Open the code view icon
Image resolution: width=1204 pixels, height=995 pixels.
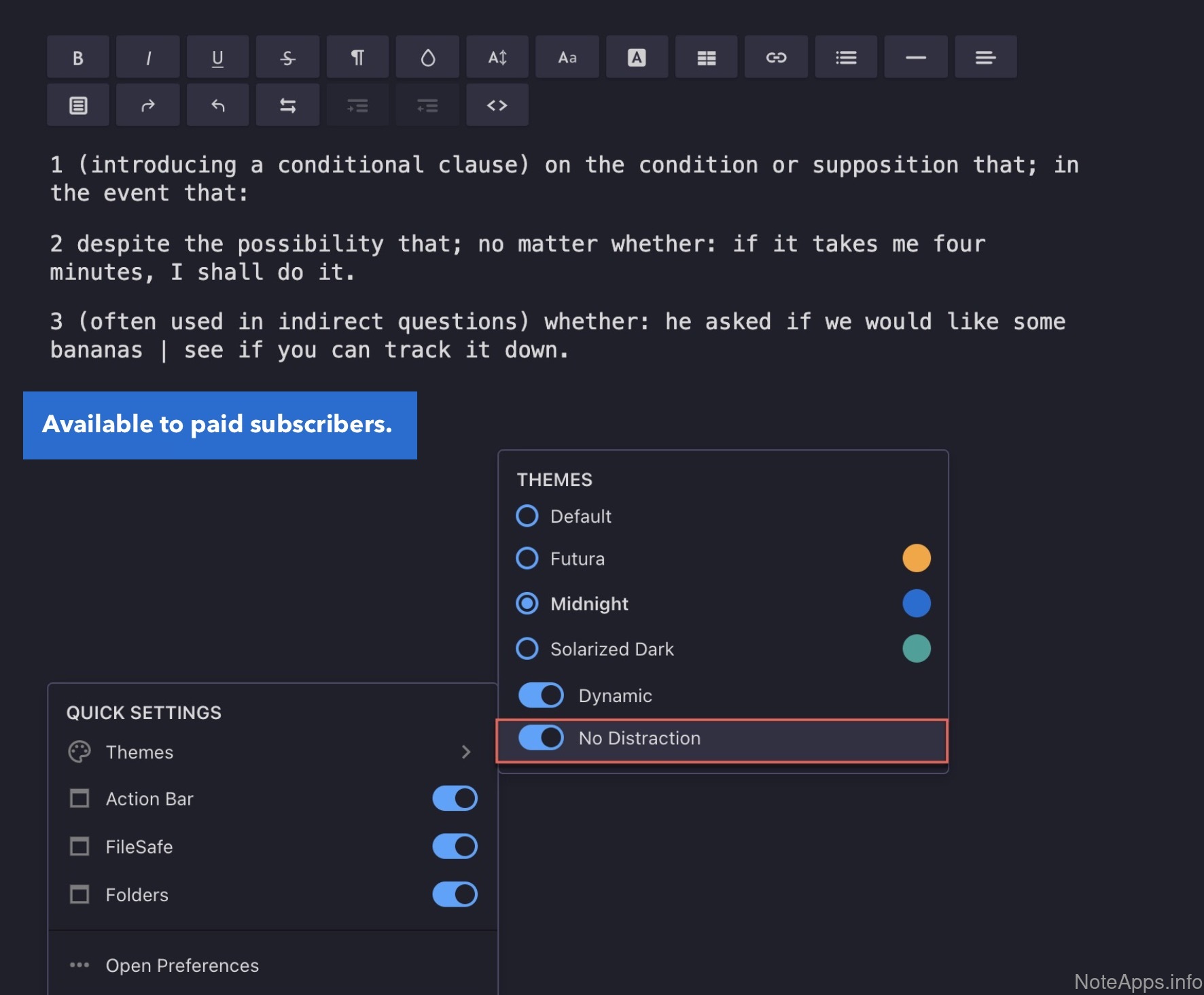click(497, 105)
